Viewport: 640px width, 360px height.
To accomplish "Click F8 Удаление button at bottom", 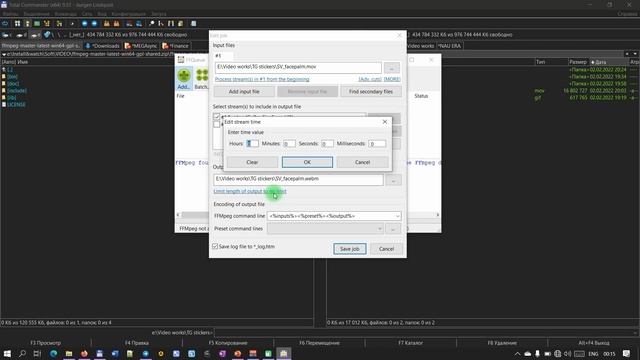I will (x=502, y=343).
